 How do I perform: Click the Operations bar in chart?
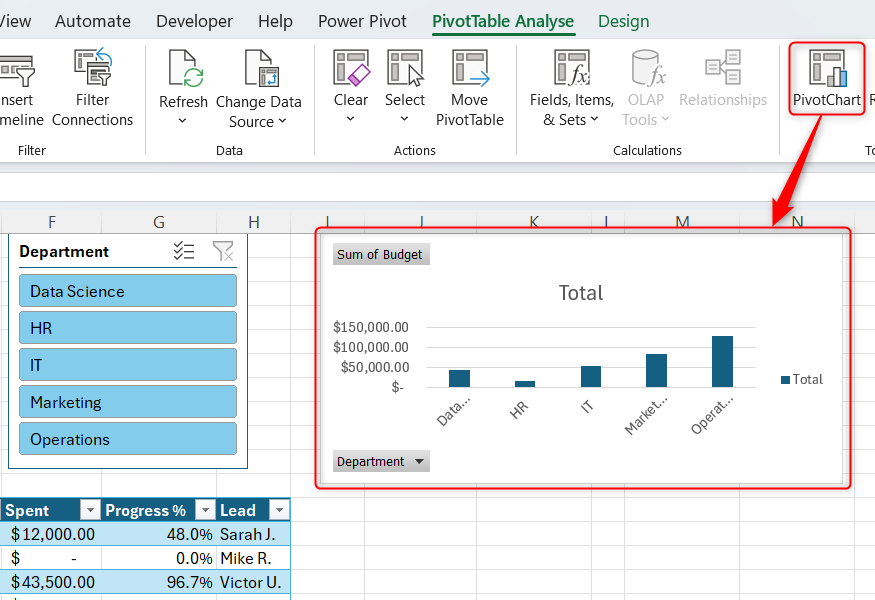(722, 361)
